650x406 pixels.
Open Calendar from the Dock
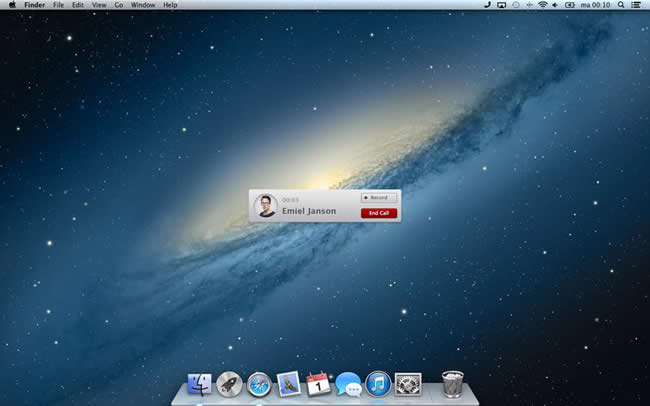tap(318, 384)
